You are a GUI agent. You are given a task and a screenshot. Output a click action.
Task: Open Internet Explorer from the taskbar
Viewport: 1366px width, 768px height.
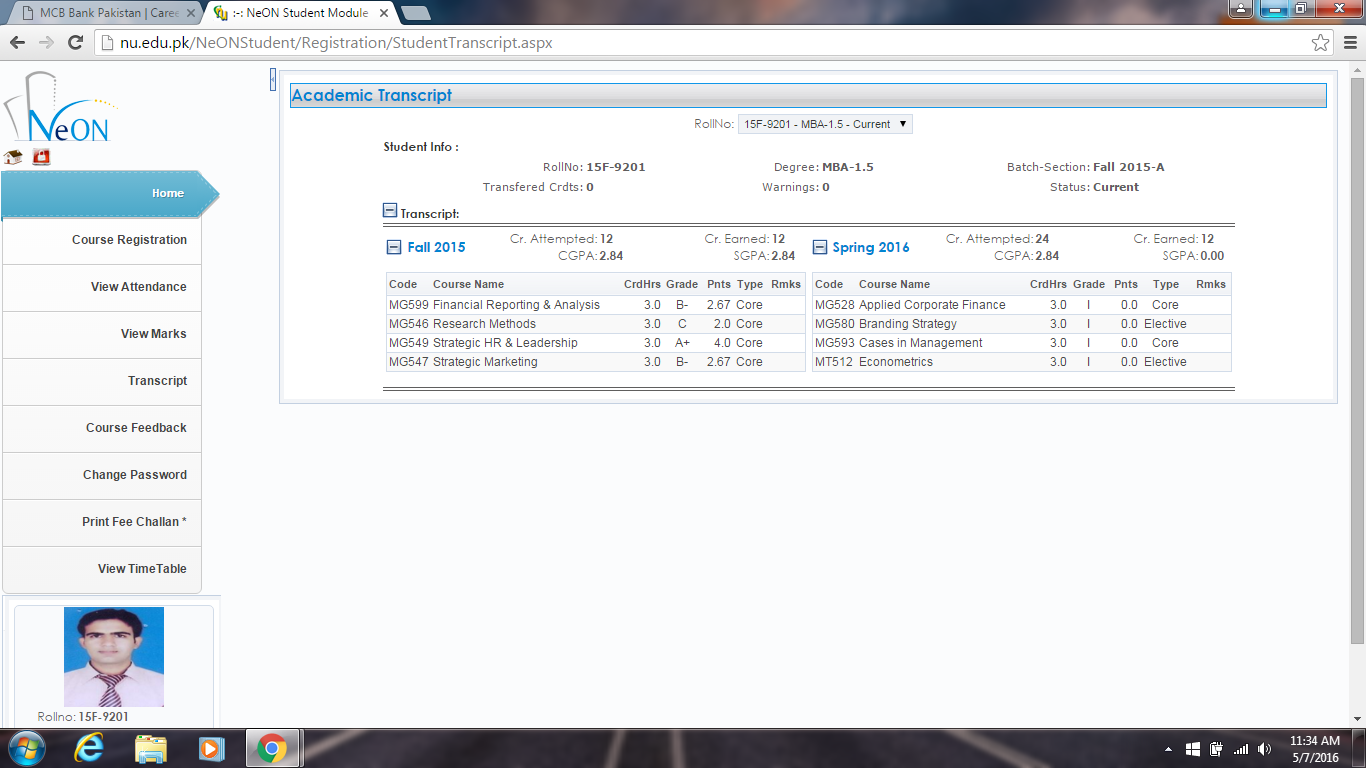[88, 748]
